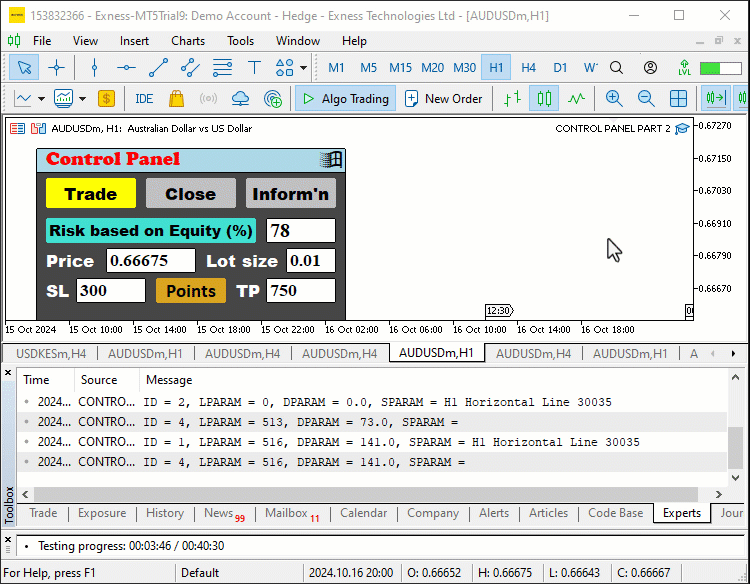The image size is (750, 584).
Task: Select the trendline drawing tool
Action: point(158,67)
